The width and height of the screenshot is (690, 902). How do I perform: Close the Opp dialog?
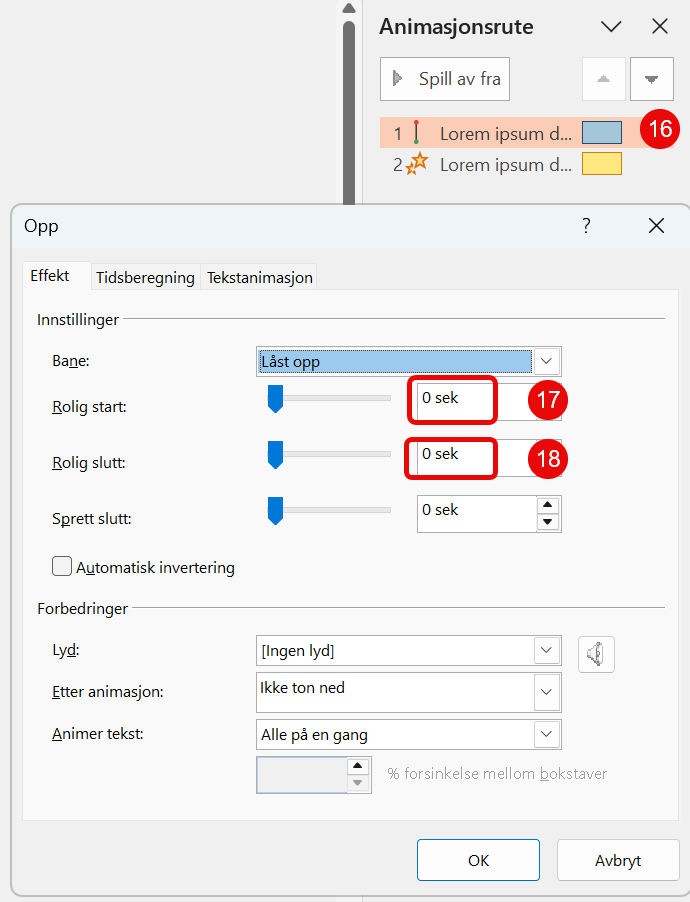(656, 226)
